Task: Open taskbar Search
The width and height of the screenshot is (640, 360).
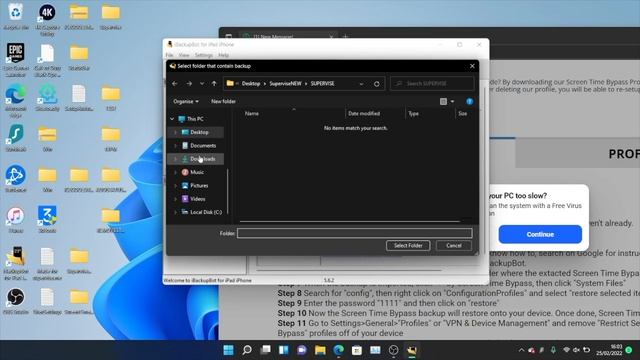Action: [x=247, y=350]
